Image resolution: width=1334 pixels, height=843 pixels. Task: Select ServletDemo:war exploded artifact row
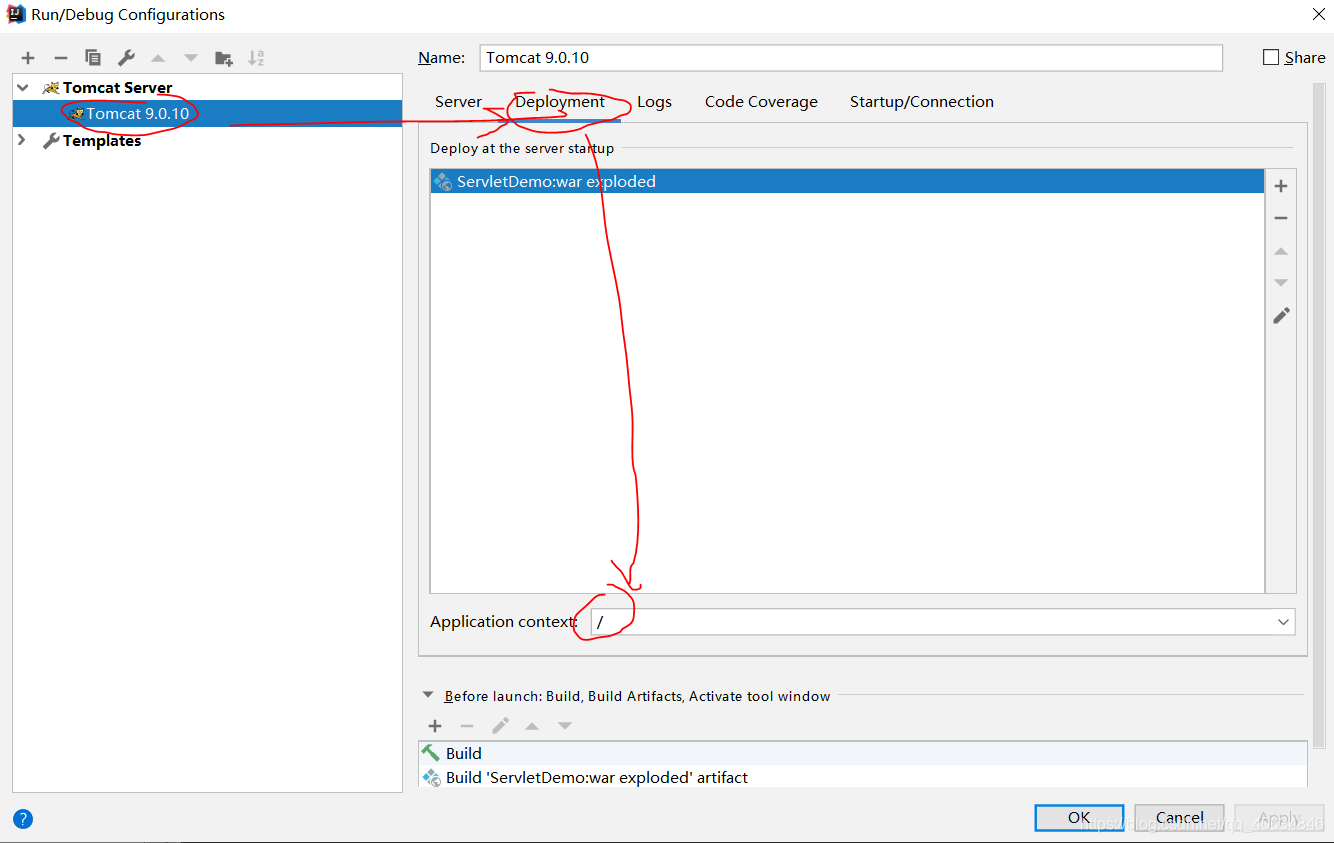[847, 182]
